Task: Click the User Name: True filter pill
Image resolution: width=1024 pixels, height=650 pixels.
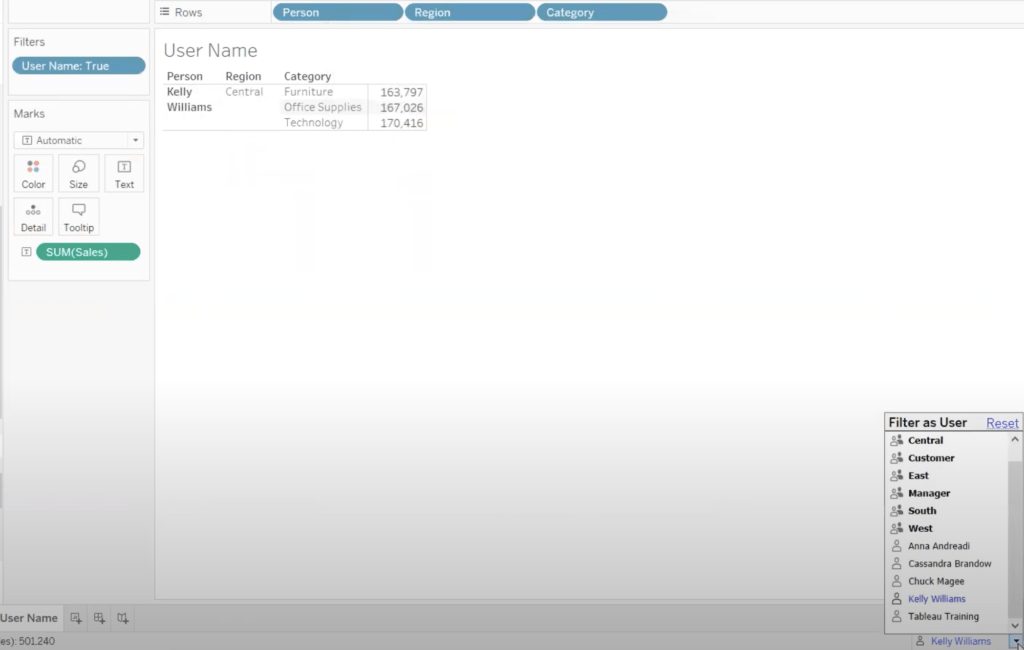Action: 79,66
